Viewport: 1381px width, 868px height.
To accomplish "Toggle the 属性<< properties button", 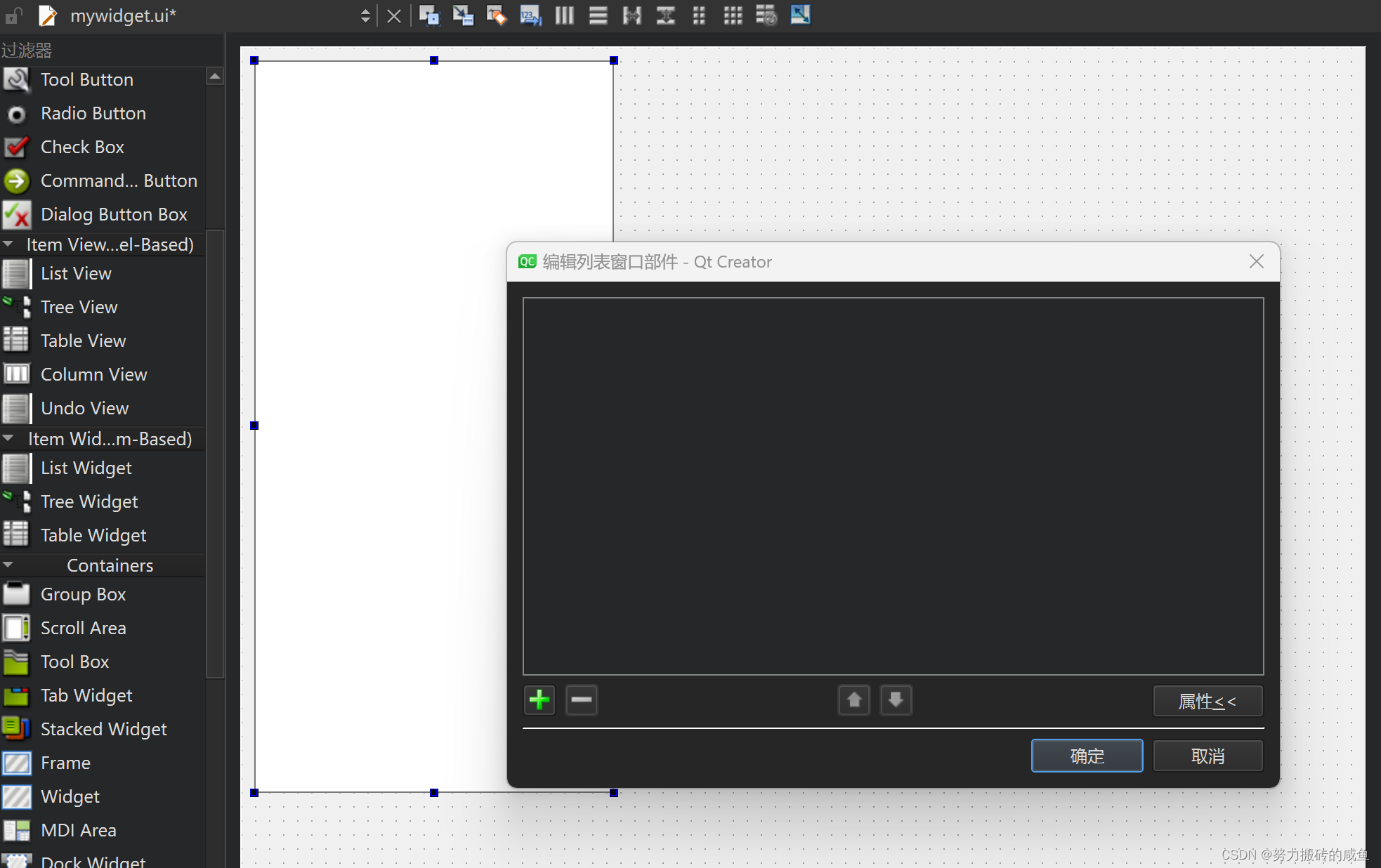I will click(1207, 701).
